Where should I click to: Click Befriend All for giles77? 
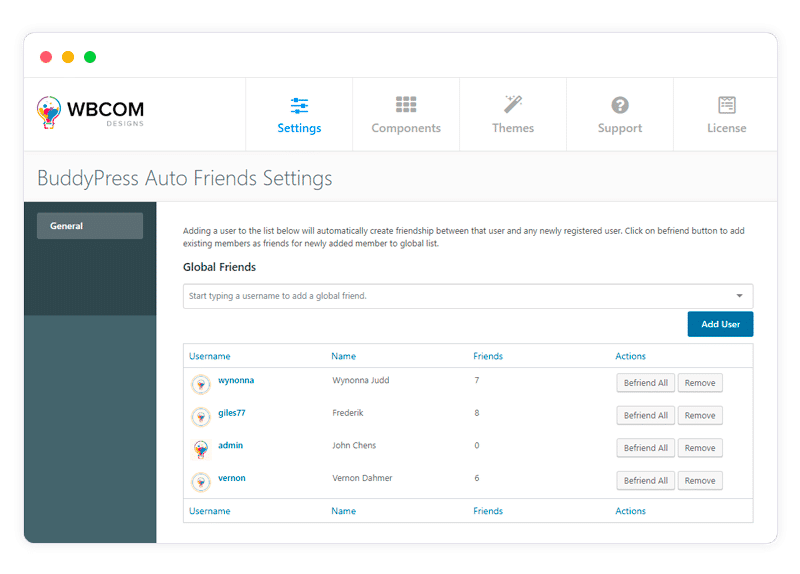[645, 415]
